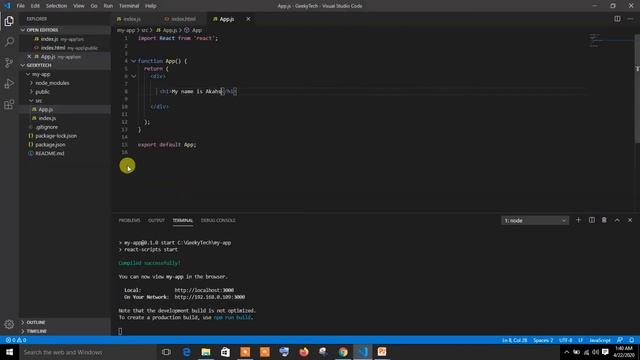Open the Help menu
Viewport: 640px width, 360px height.
click(151, 6)
